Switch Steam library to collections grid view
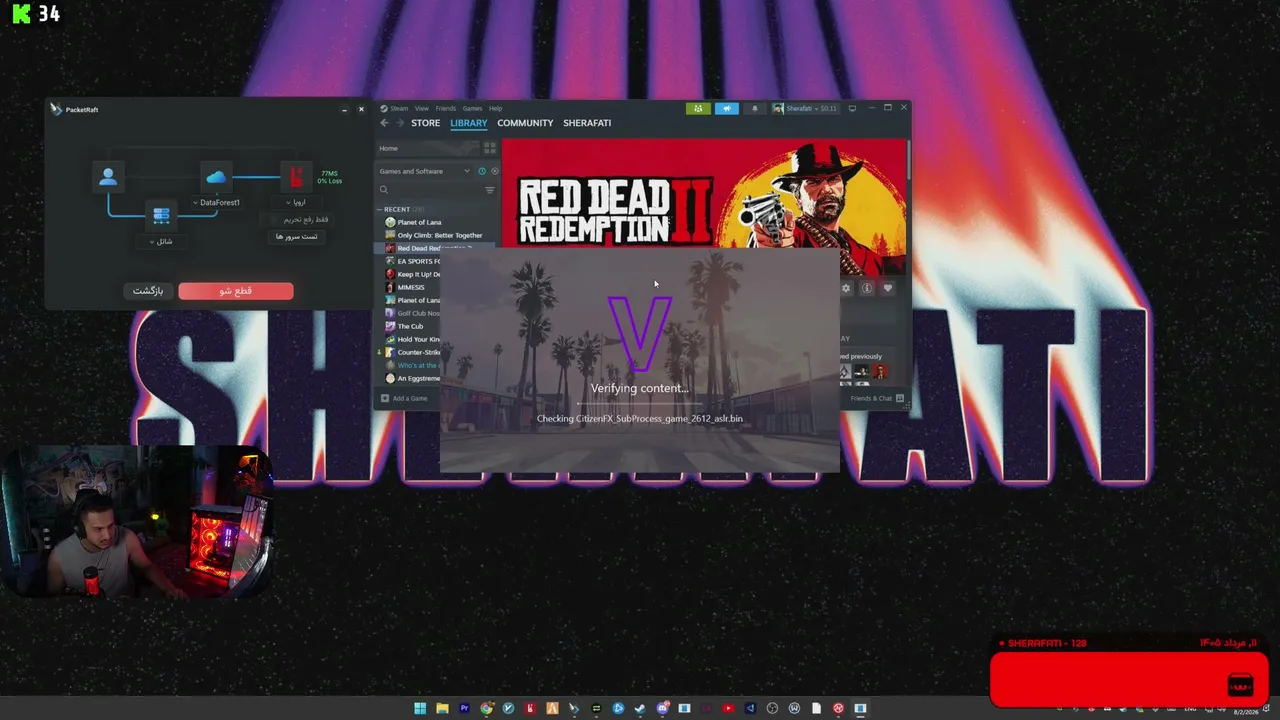 pos(489,148)
